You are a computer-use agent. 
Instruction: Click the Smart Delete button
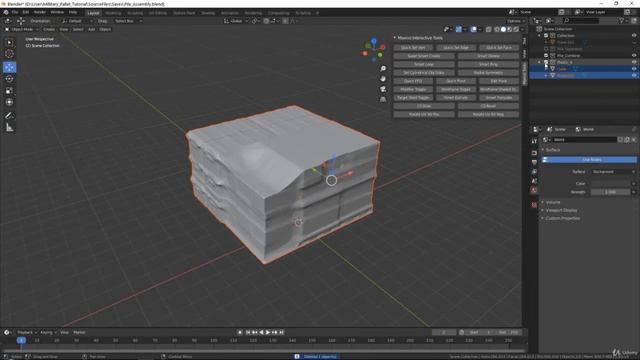point(488,56)
